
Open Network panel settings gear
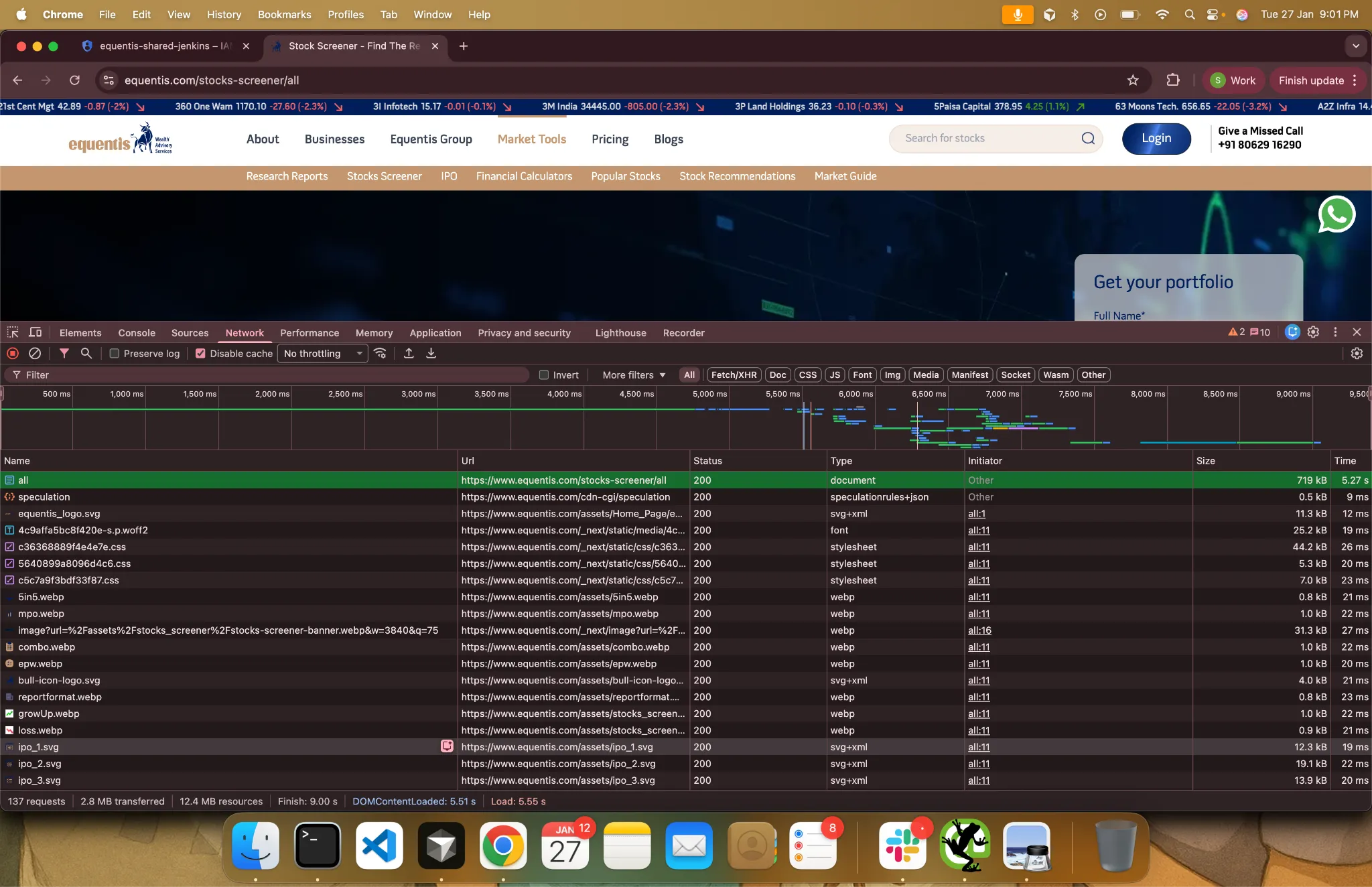click(1357, 353)
